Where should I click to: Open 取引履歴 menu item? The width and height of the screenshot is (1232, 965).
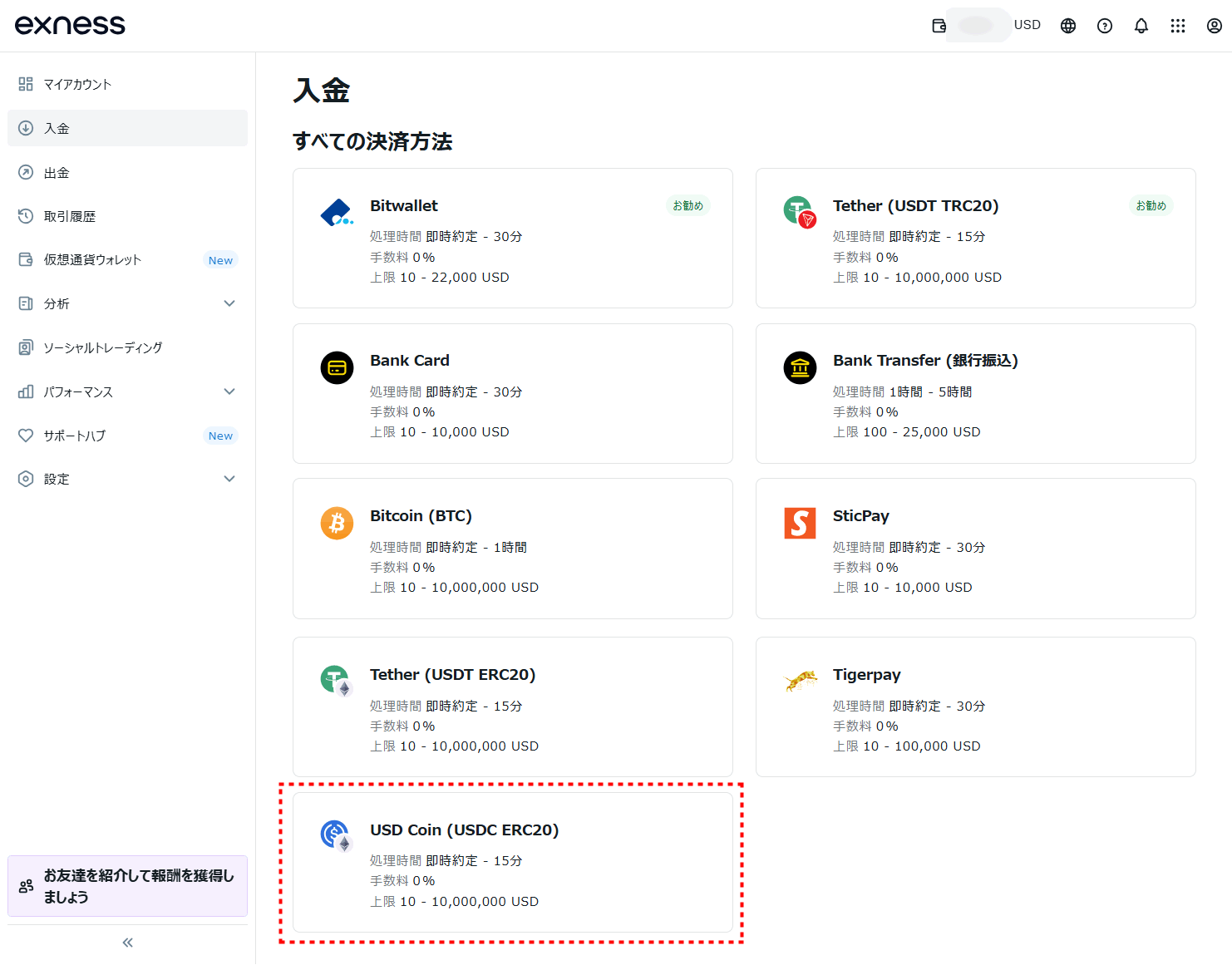[x=127, y=216]
